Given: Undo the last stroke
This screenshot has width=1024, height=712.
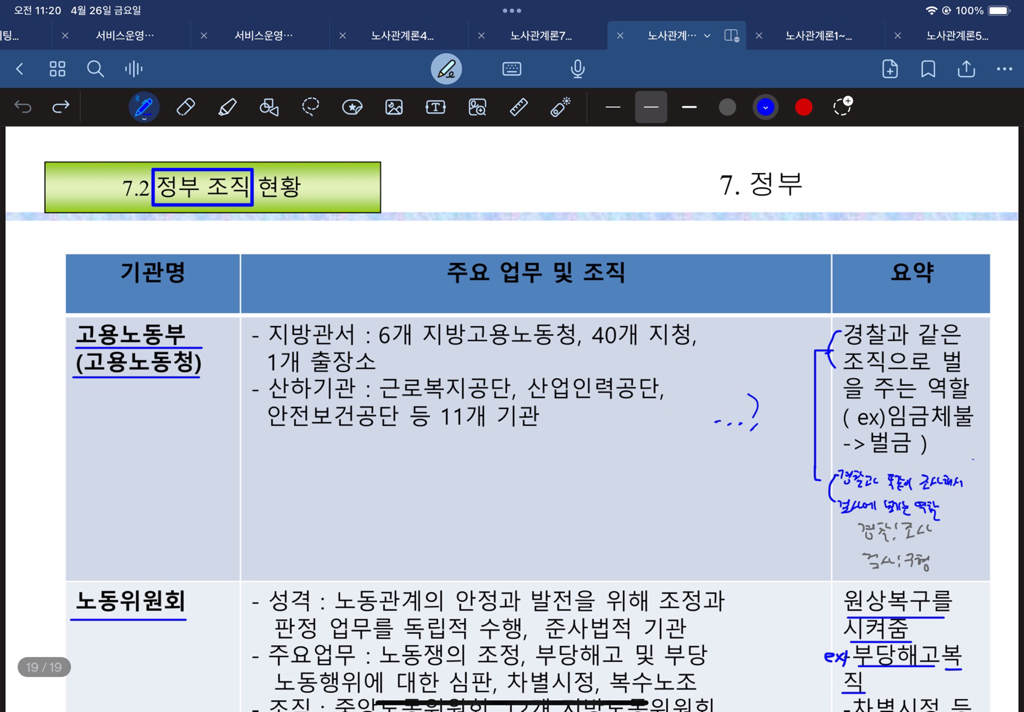Looking at the screenshot, I should click(23, 107).
